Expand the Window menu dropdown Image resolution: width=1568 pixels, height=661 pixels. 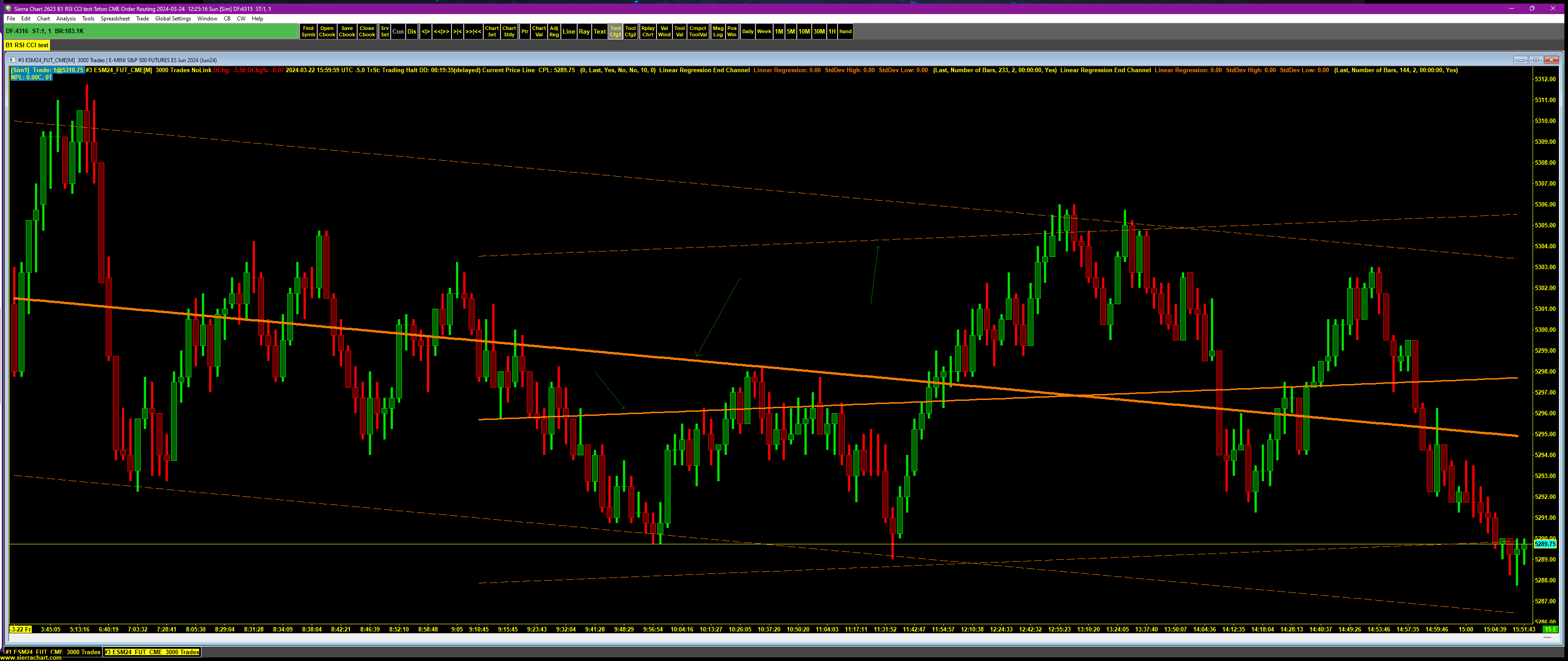pos(207,19)
